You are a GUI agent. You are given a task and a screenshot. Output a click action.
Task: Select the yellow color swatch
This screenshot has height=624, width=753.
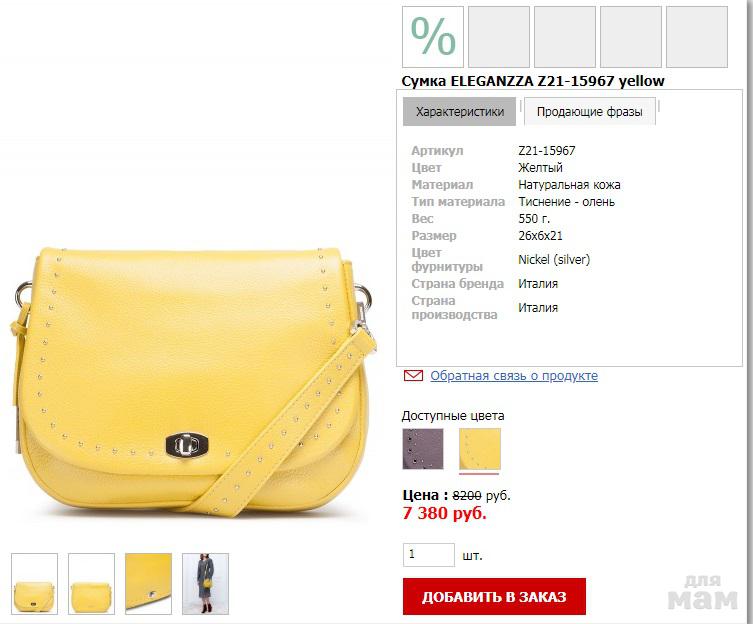[x=480, y=449]
